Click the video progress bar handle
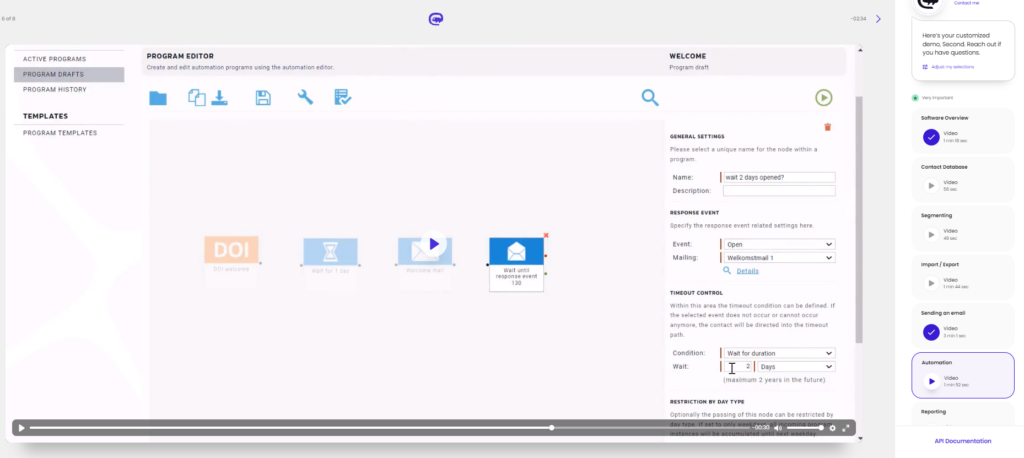This screenshot has height=458, width=1024. 552,428
